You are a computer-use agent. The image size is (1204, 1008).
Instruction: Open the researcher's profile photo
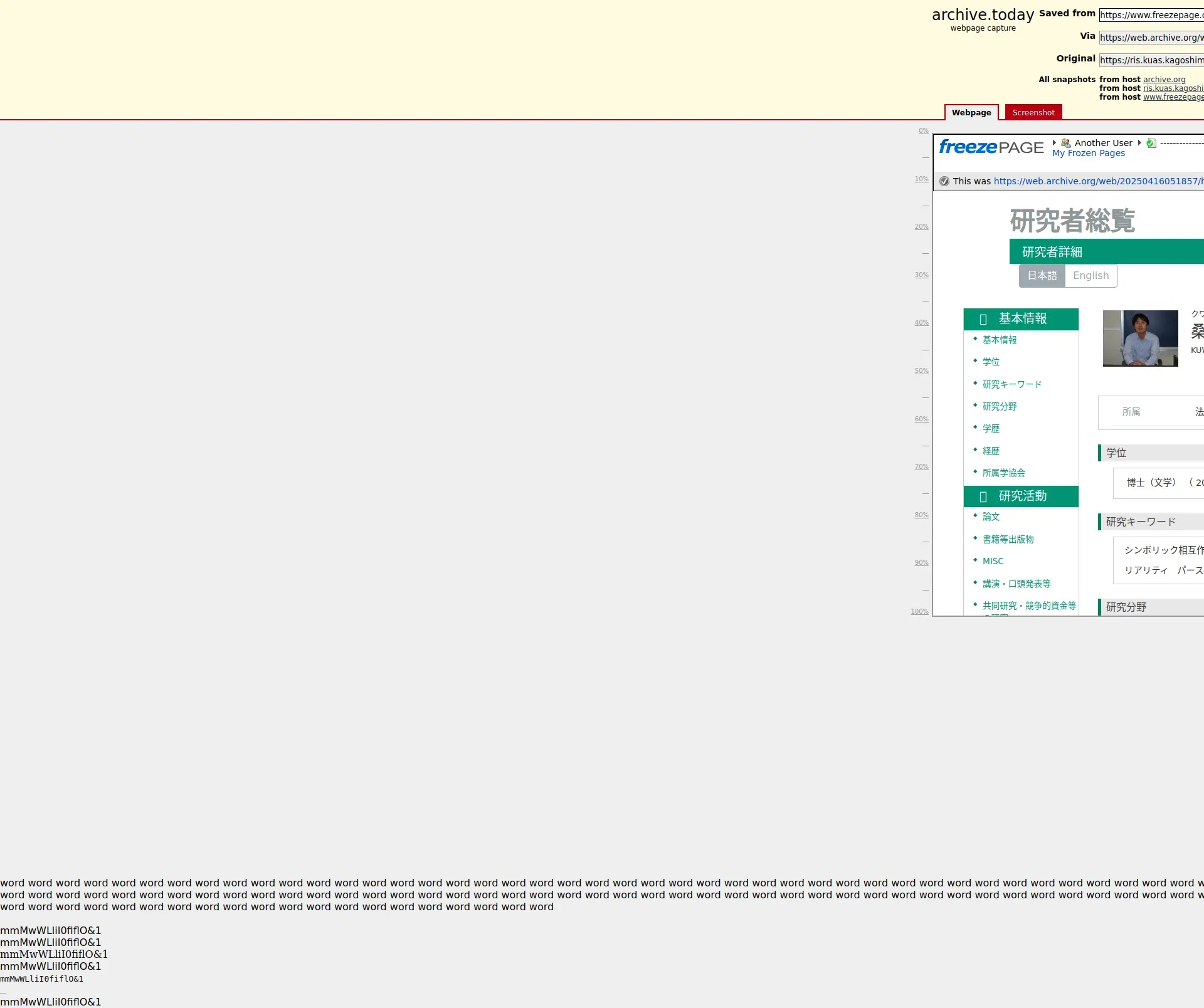[x=1140, y=339]
